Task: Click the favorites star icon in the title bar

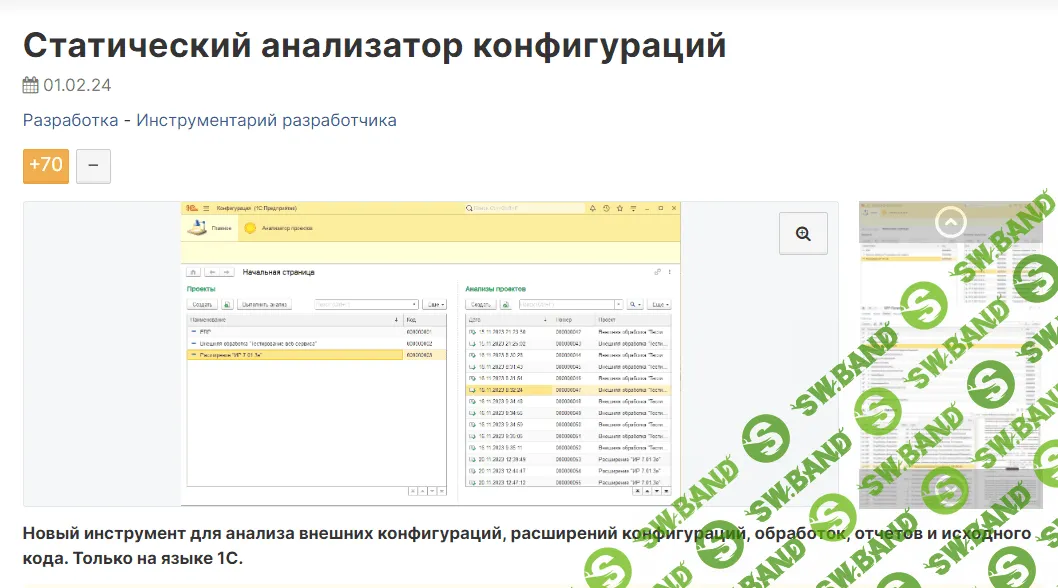Action: 620,208
